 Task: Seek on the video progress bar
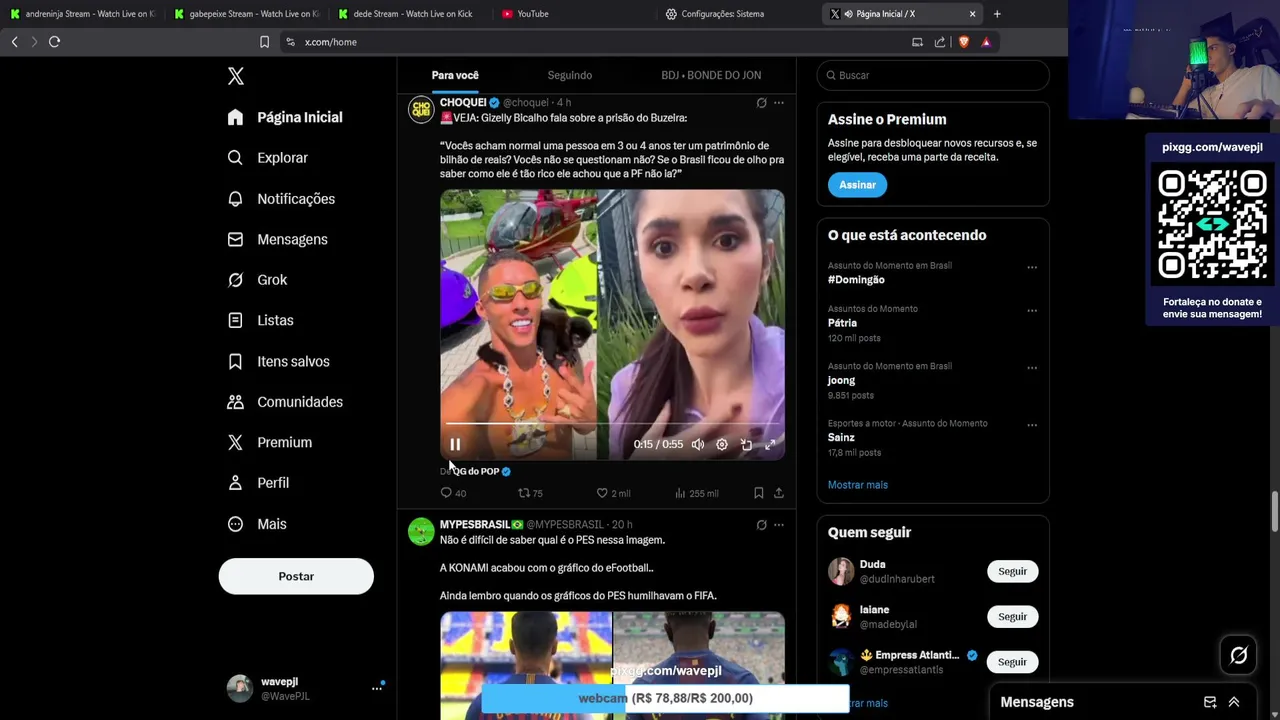point(612,424)
